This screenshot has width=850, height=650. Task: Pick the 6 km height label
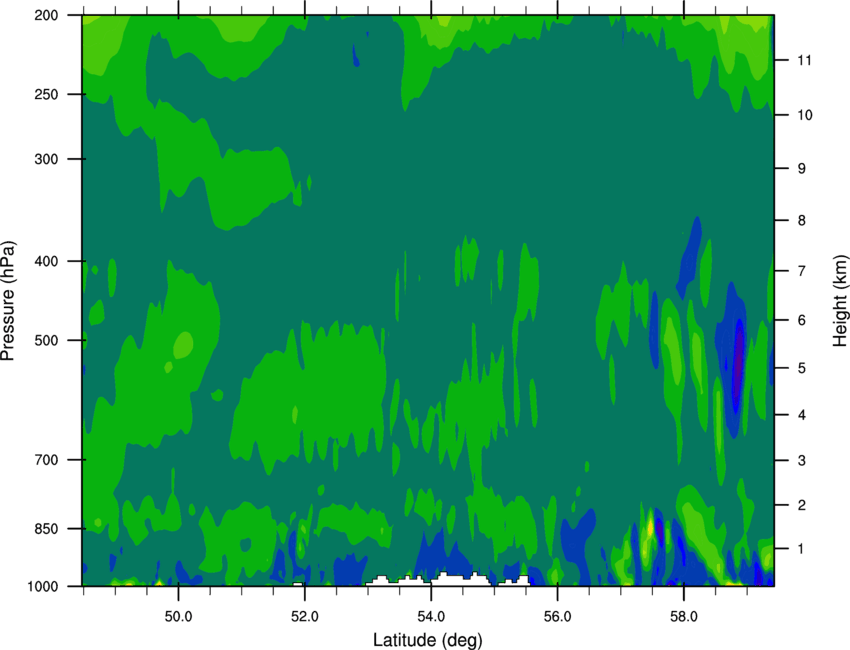tap(801, 320)
